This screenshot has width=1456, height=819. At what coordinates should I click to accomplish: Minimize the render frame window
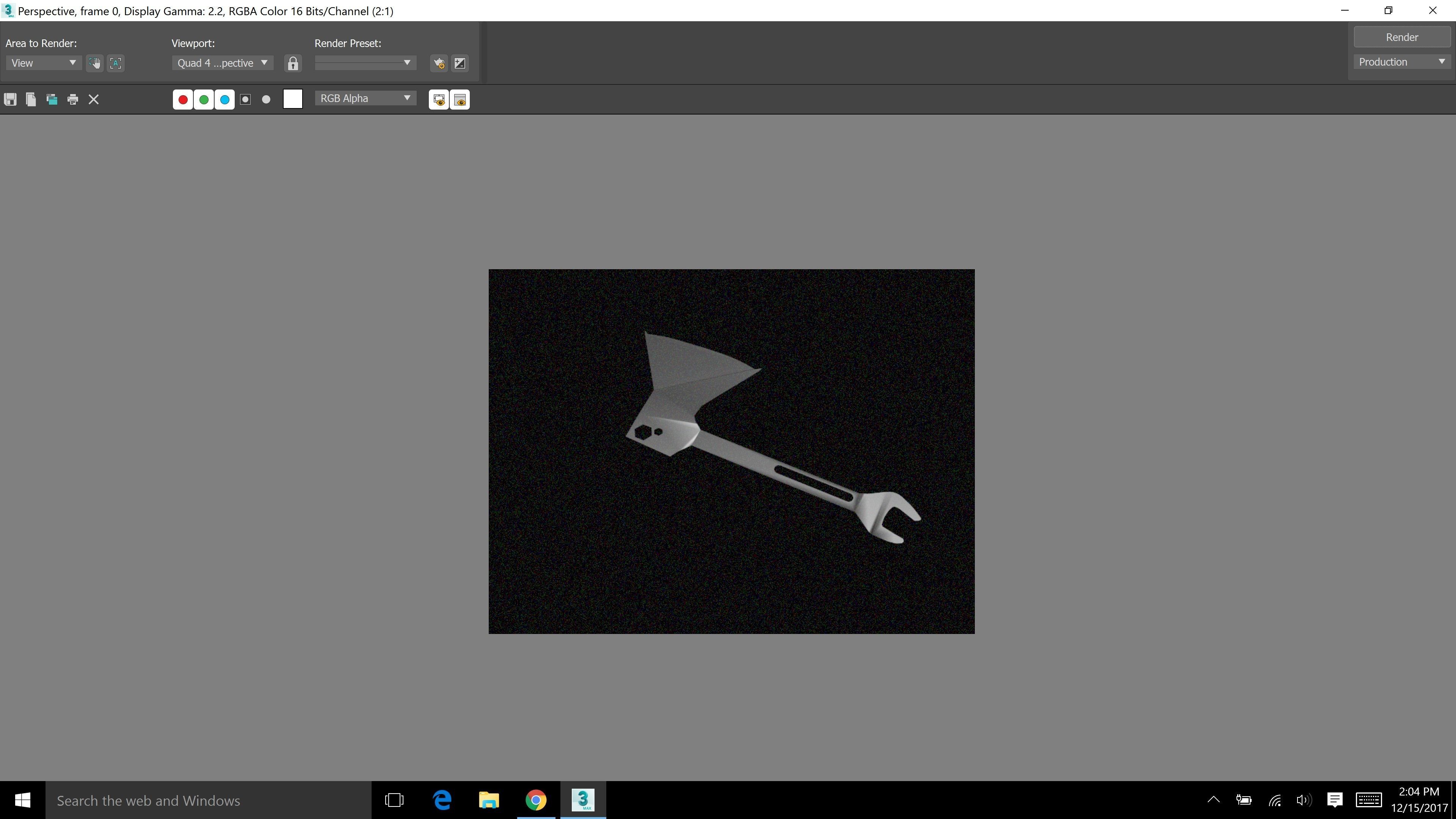coord(1345,11)
